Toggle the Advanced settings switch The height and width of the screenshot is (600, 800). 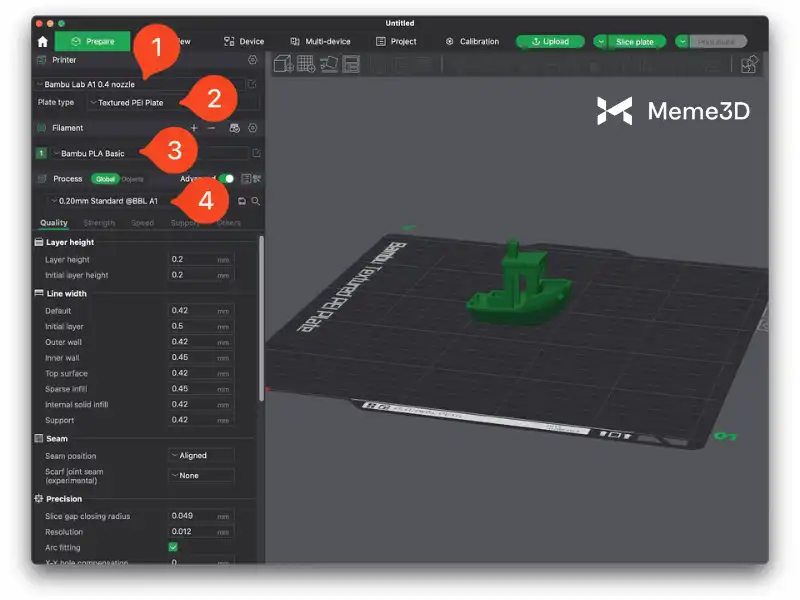pyautogui.click(x=227, y=179)
